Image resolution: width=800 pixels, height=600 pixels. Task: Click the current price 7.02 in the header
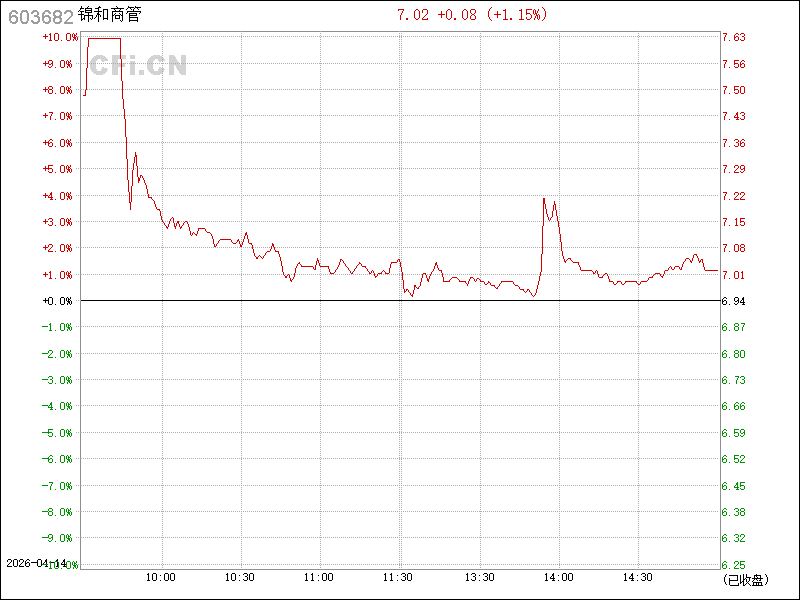[x=413, y=15]
